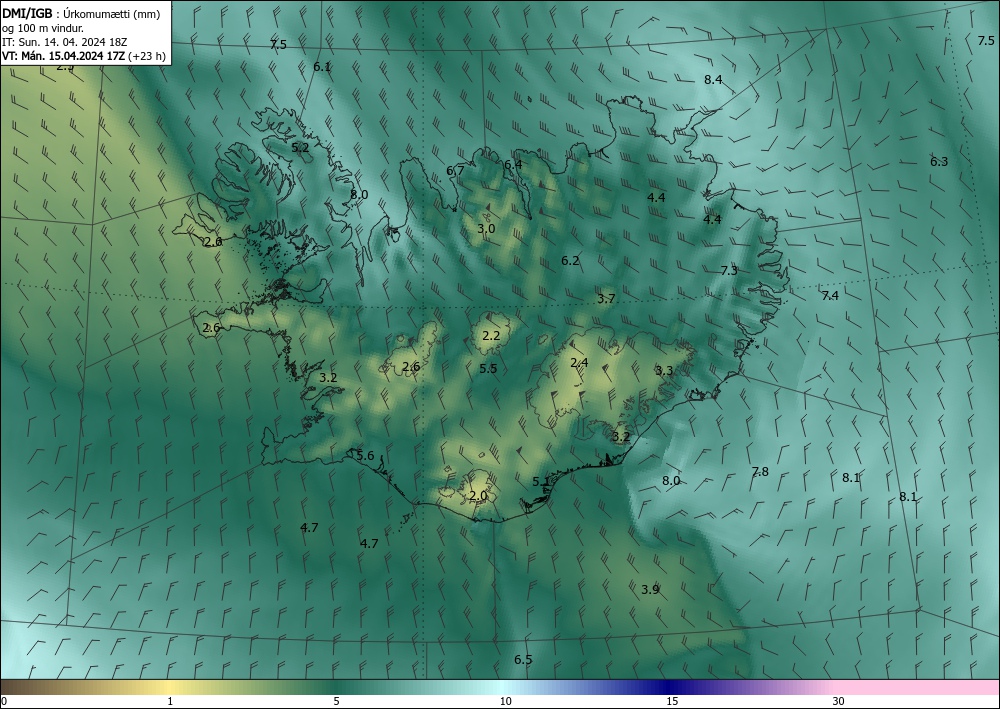Click the 6.1 value north of Westfjords

322,66
